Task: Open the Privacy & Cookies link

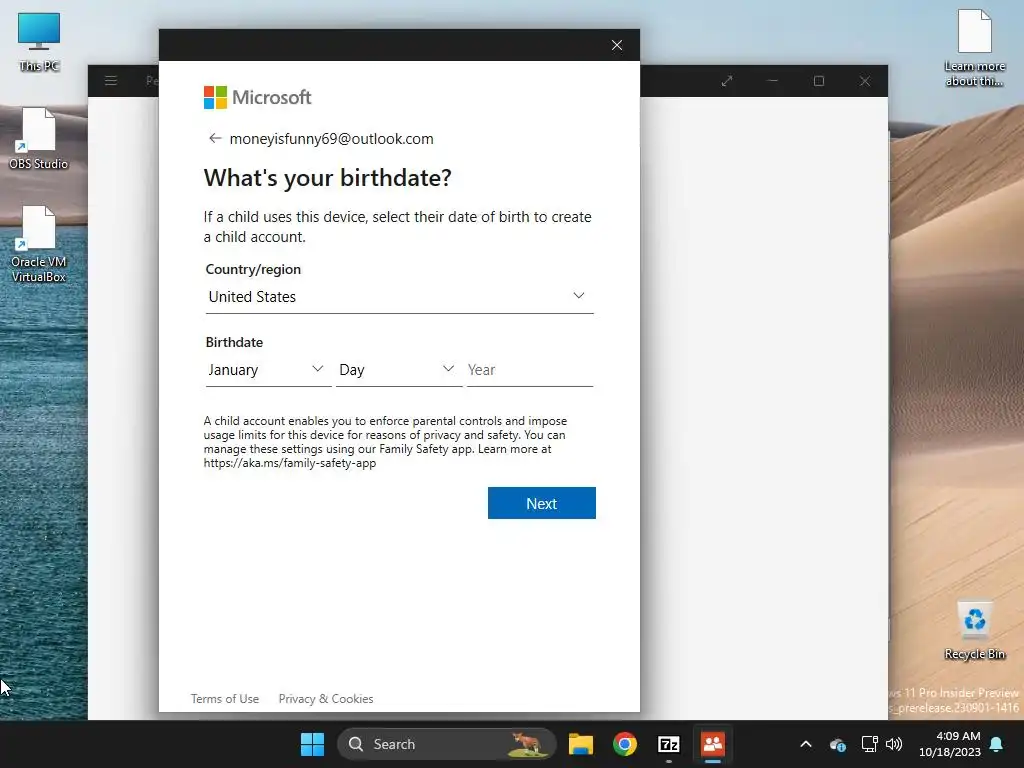Action: coord(326,699)
